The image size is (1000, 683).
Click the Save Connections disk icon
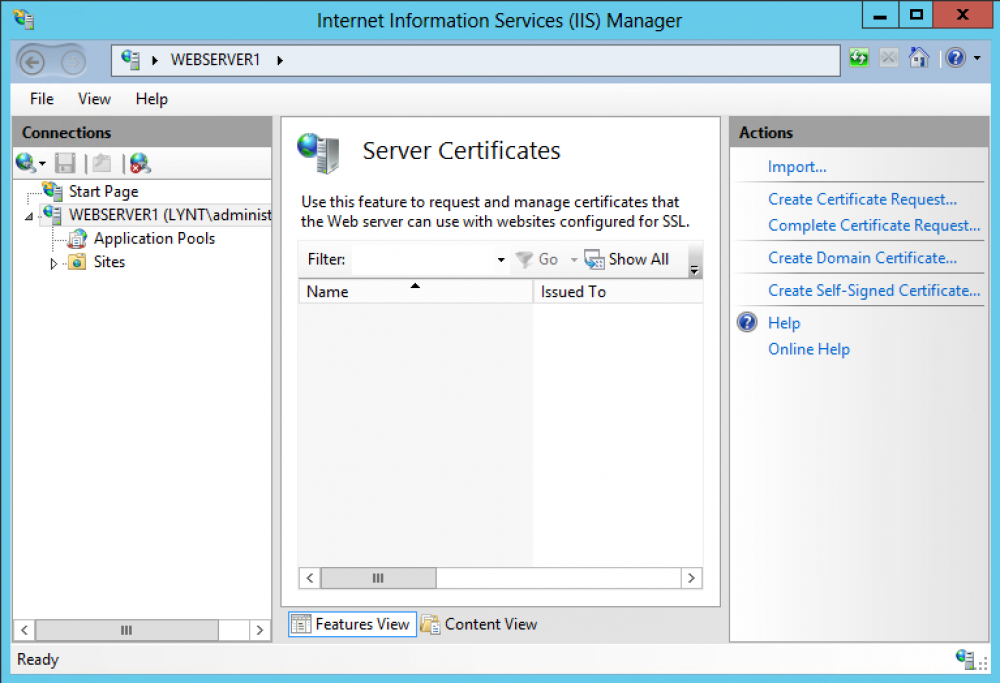pyautogui.click(x=63, y=163)
